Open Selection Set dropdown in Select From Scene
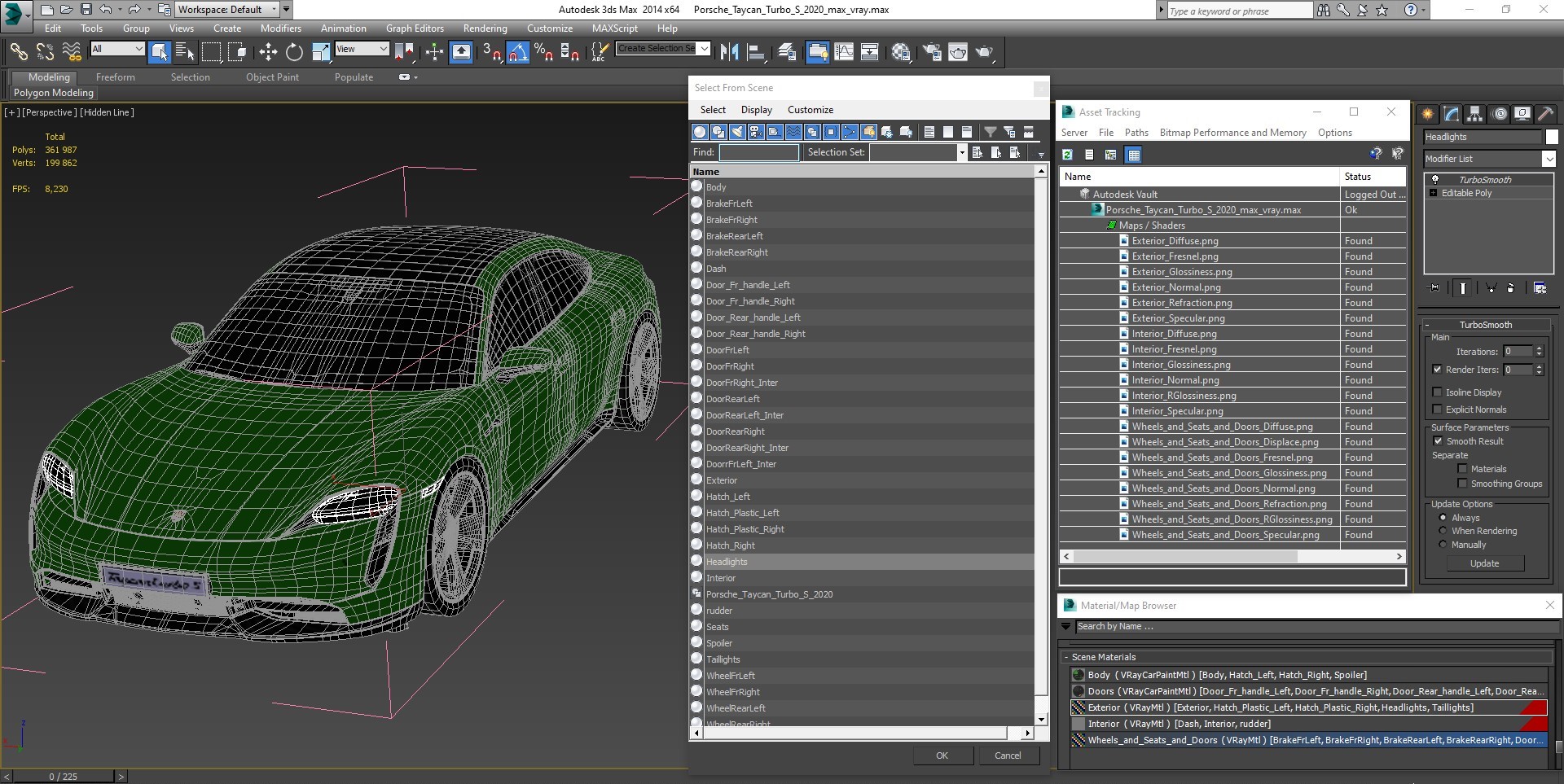Screen dimensions: 1564x784 [962, 152]
